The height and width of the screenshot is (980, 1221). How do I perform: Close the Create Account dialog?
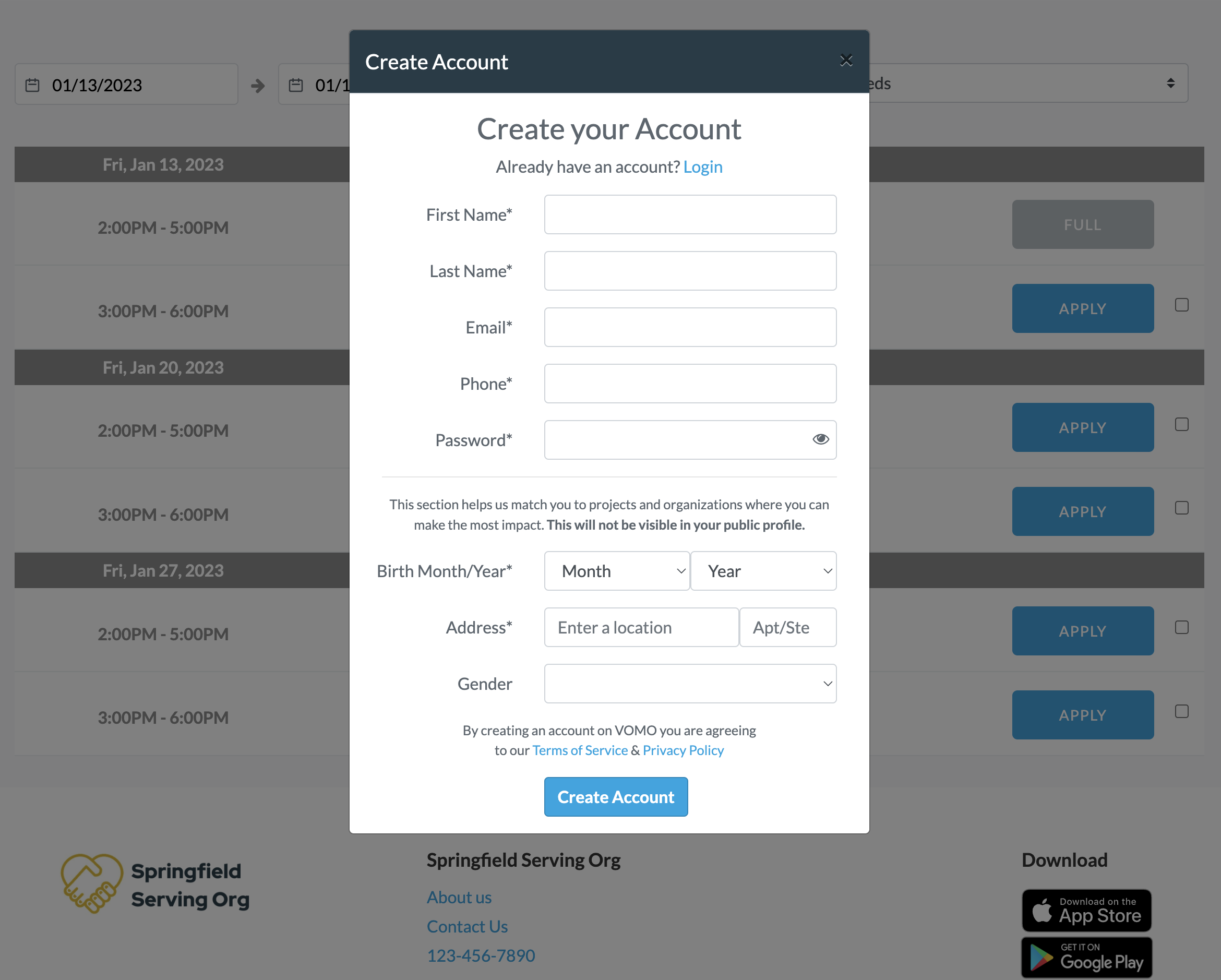(846, 61)
